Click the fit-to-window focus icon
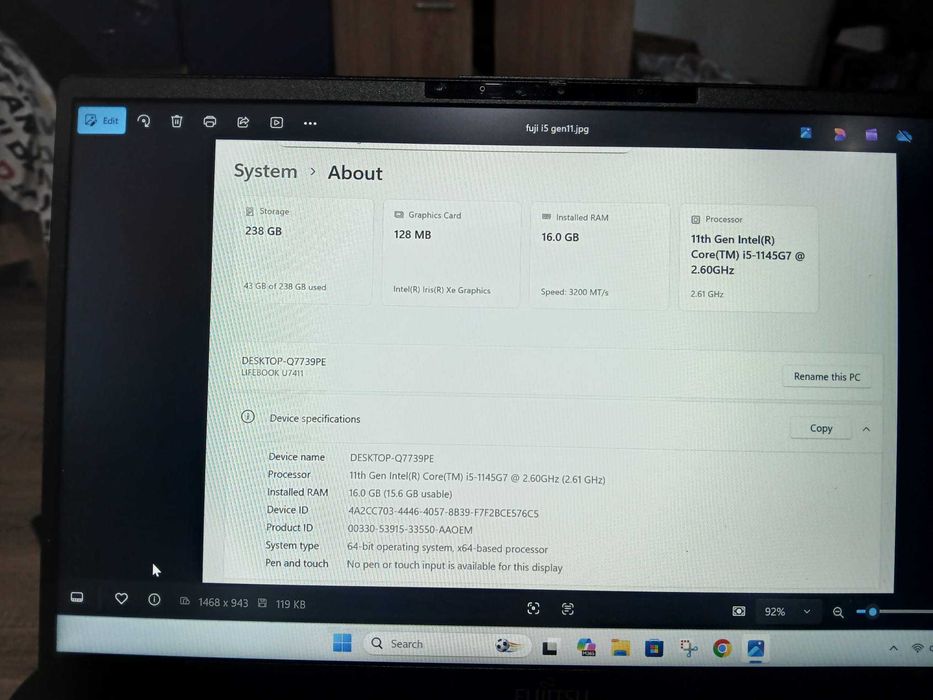 tap(533, 608)
